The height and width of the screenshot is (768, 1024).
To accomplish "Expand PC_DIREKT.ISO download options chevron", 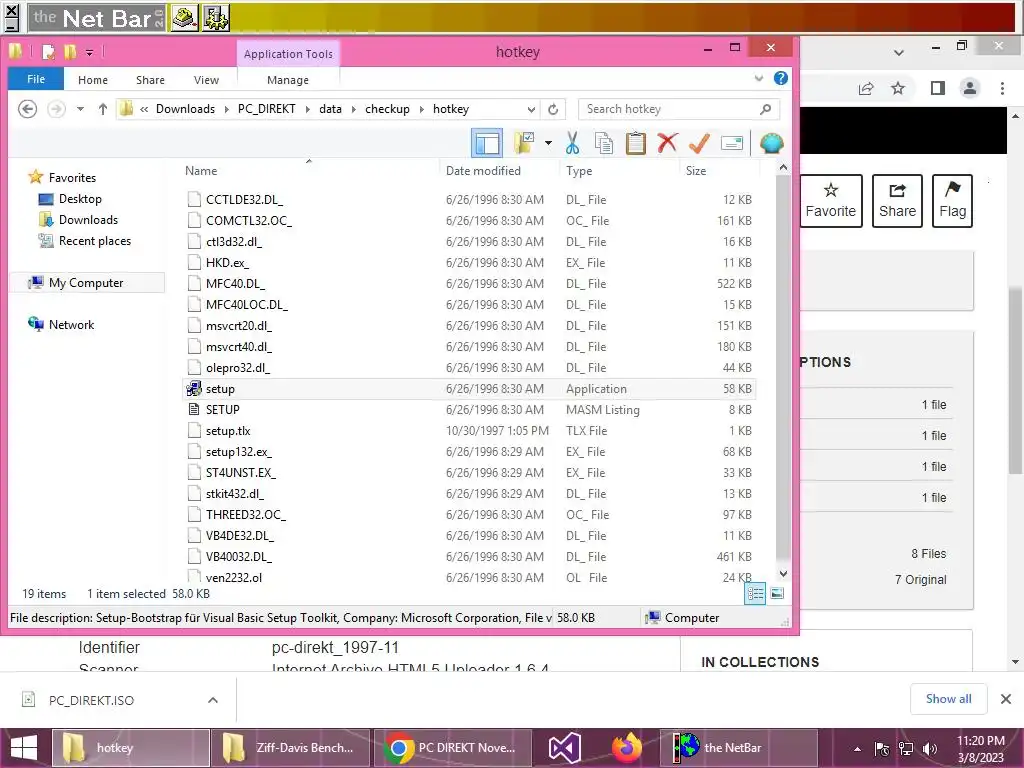I will tap(213, 700).
